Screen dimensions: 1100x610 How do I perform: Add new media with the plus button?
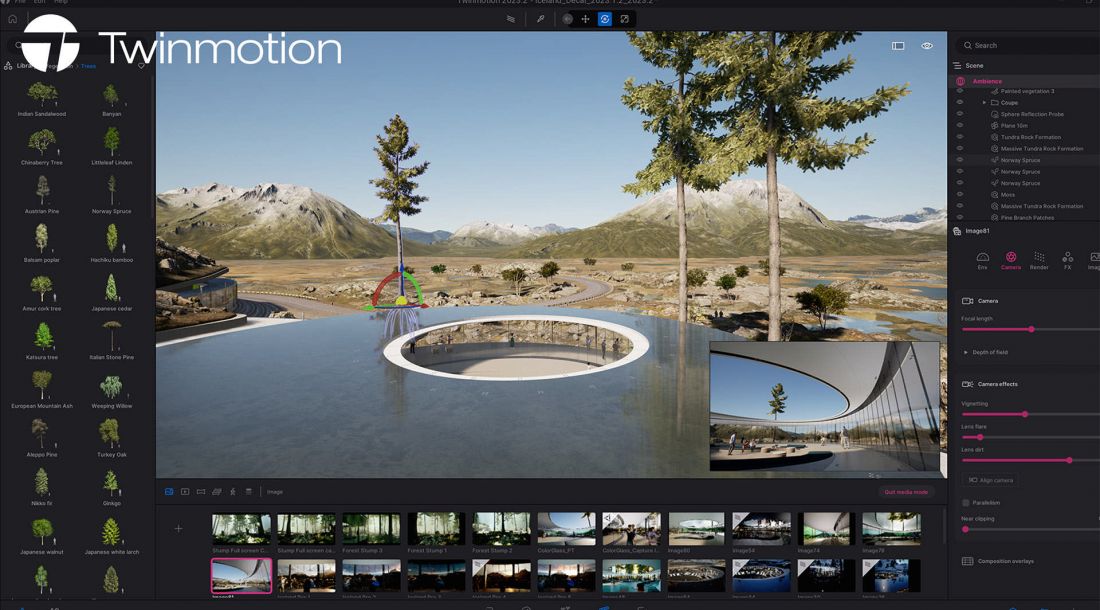(x=178, y=529)
